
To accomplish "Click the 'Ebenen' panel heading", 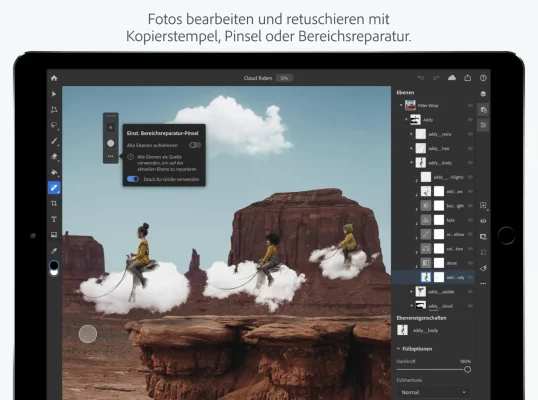I will (405, 92).
